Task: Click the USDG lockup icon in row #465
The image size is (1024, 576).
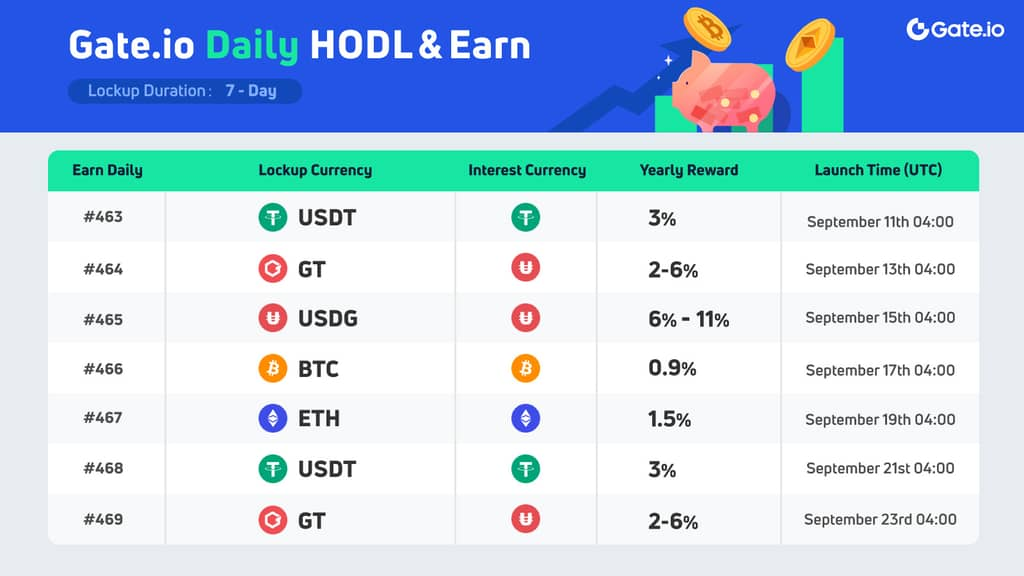Action: (273, 319)
